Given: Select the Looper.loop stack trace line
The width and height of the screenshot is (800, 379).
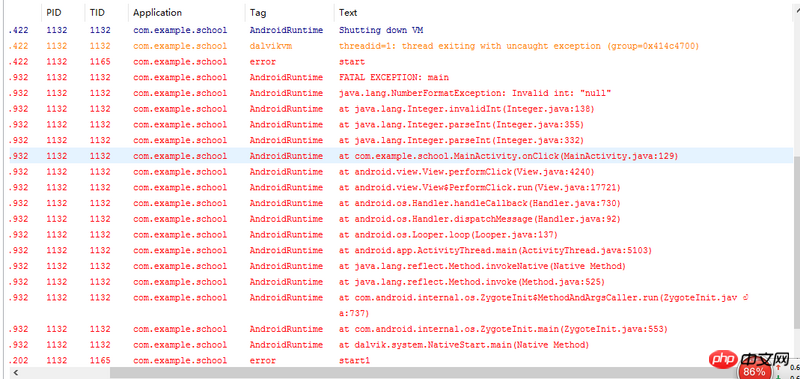Looking at the screenshot, I should [x=401, y=235].
